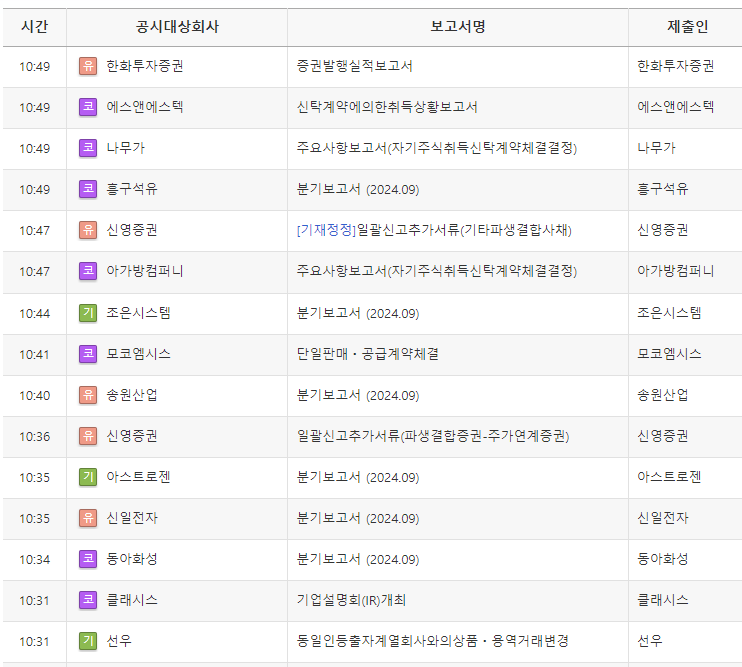Open company 아스트로젠 in company column
The width and height of the screenshot is (742, 667).
138,477
